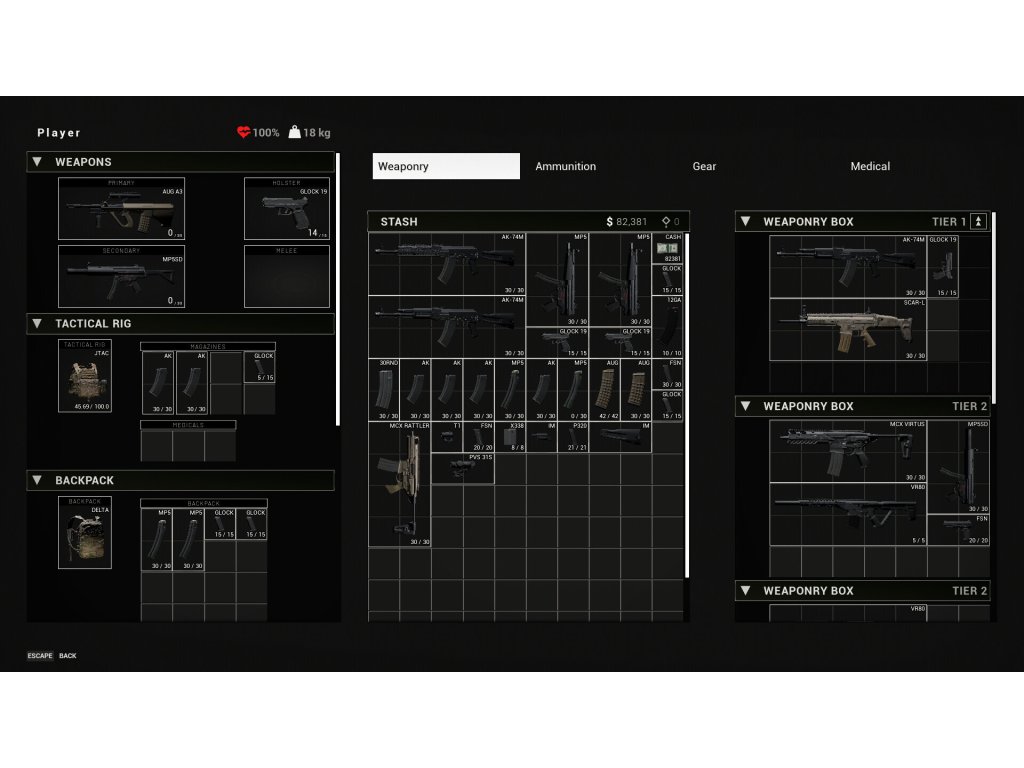Image resolution: width=1024 pixels, height=768 pixels.
Task: Select the Delta backpack item
Action: point(85,532)
